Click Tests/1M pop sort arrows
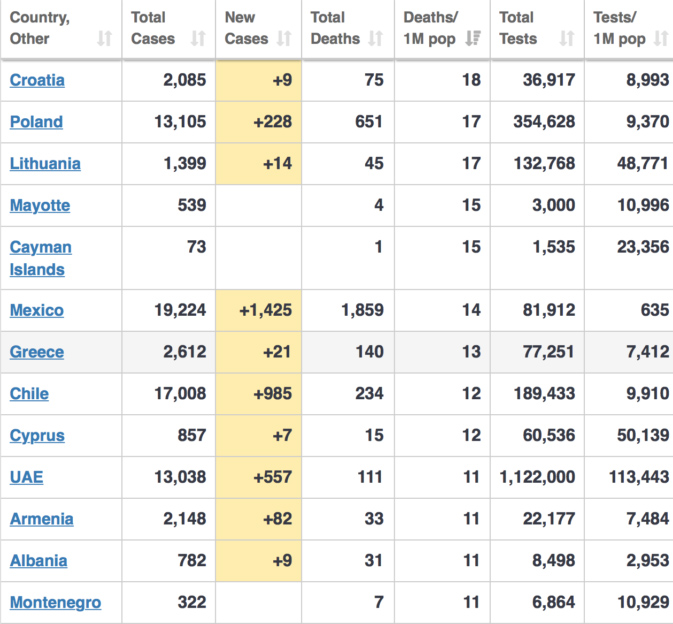The width and height of the screenshot is (673, 624). [x=660, y=39]
